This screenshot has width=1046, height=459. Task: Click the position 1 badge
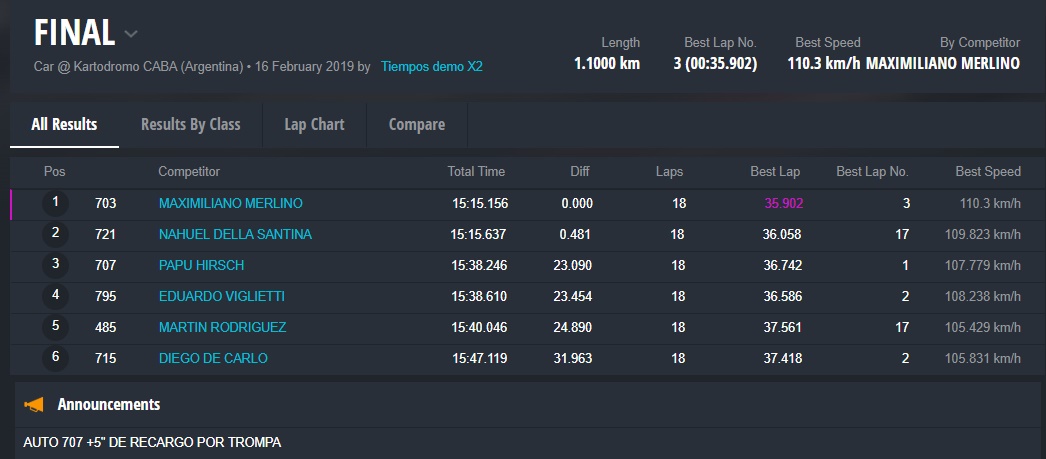55,203
